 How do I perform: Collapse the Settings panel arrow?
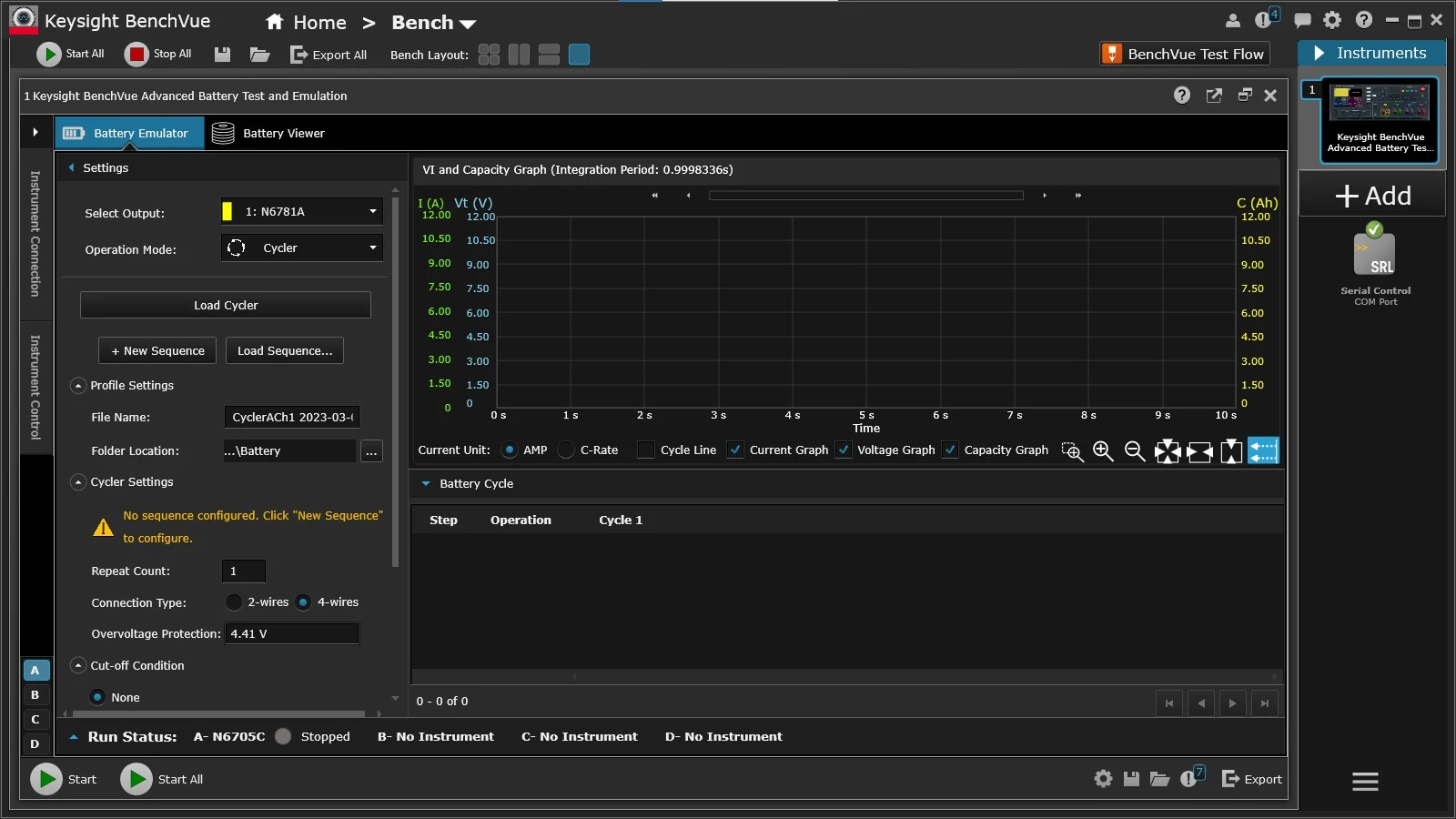71,167
